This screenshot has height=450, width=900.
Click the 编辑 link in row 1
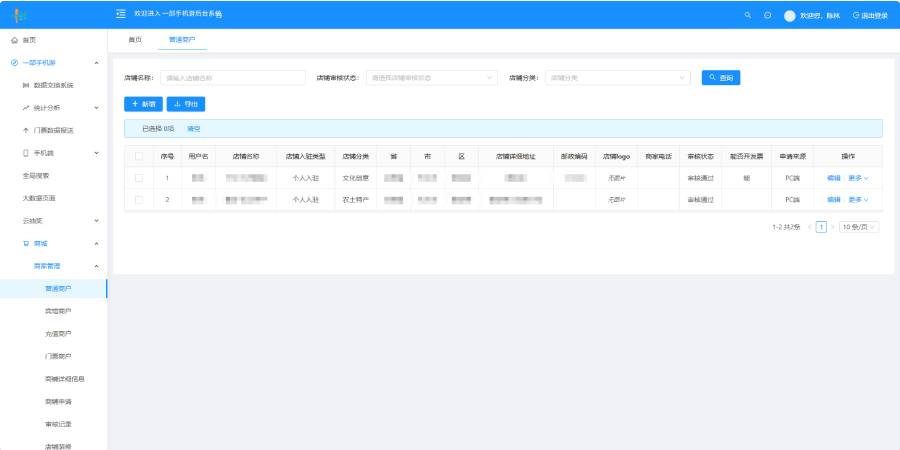(833, 178)
